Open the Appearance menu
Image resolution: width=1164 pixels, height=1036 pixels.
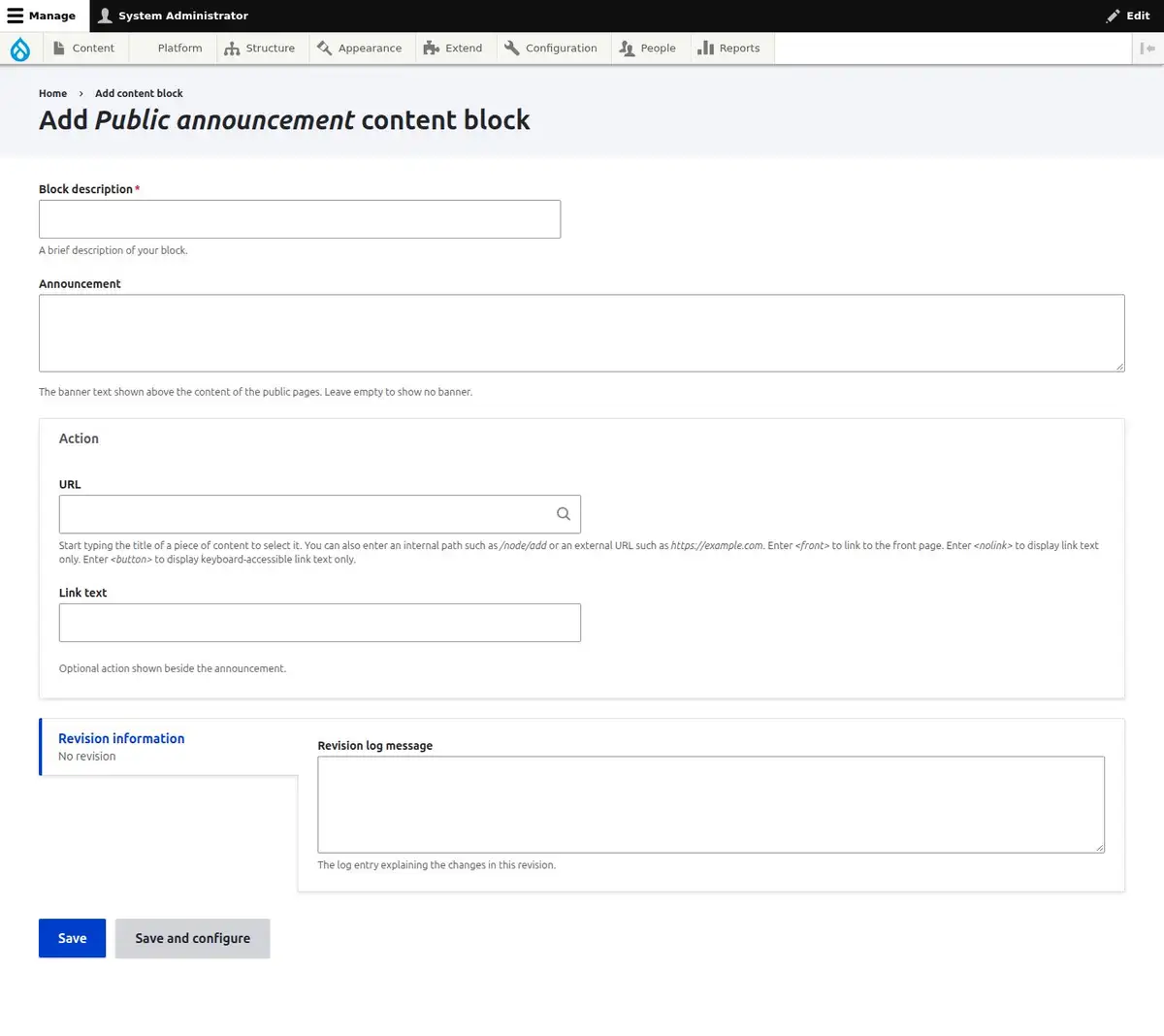[x=360, y=49]
